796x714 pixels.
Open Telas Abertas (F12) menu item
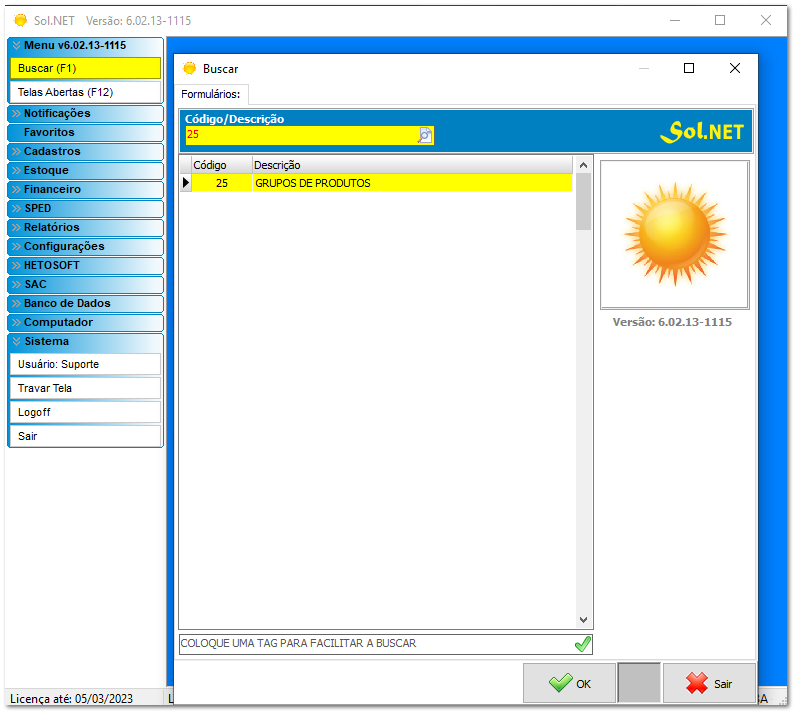click(x=84, y=92)
